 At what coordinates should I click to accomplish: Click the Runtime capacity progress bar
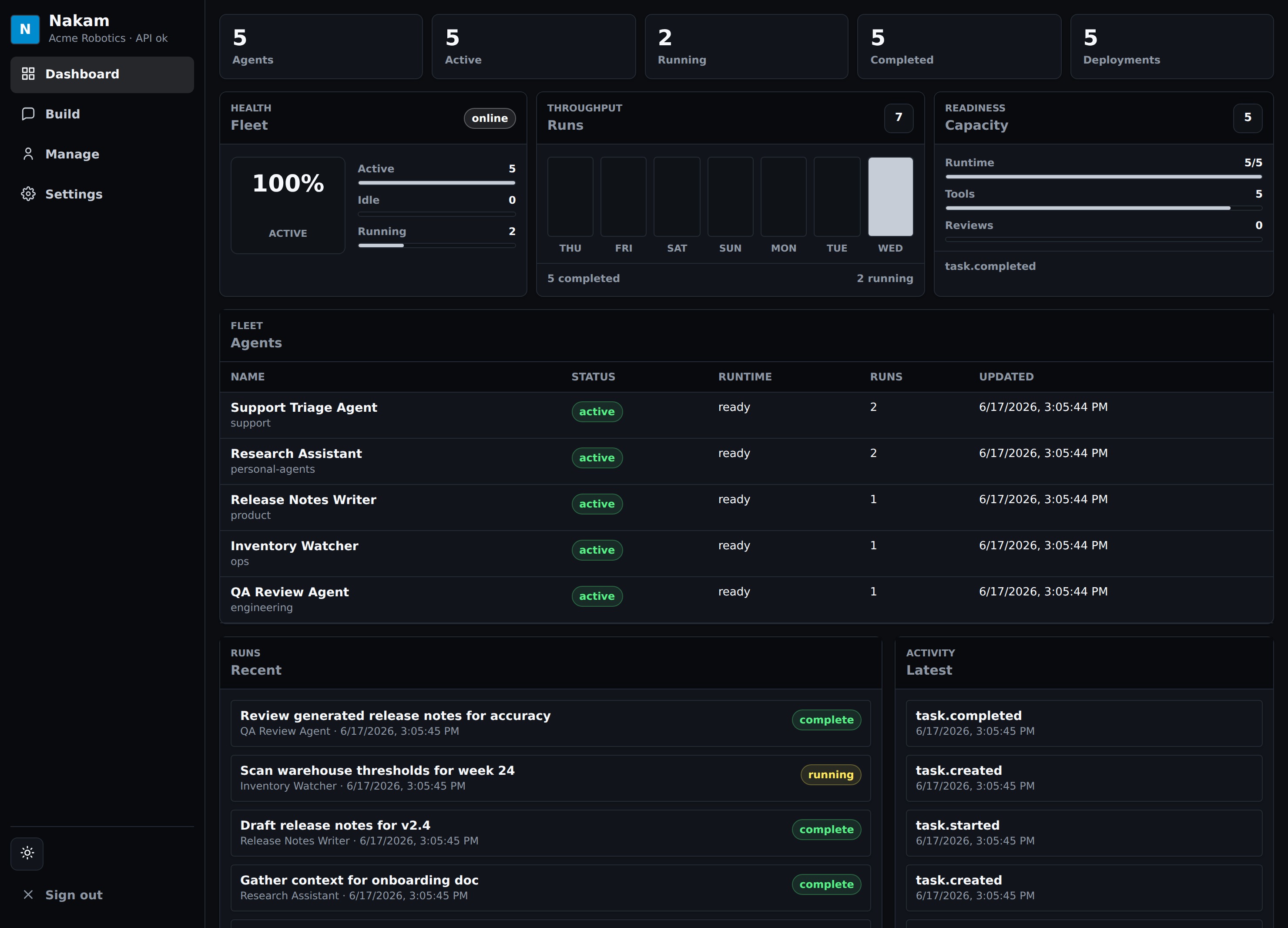[1104, 177]
